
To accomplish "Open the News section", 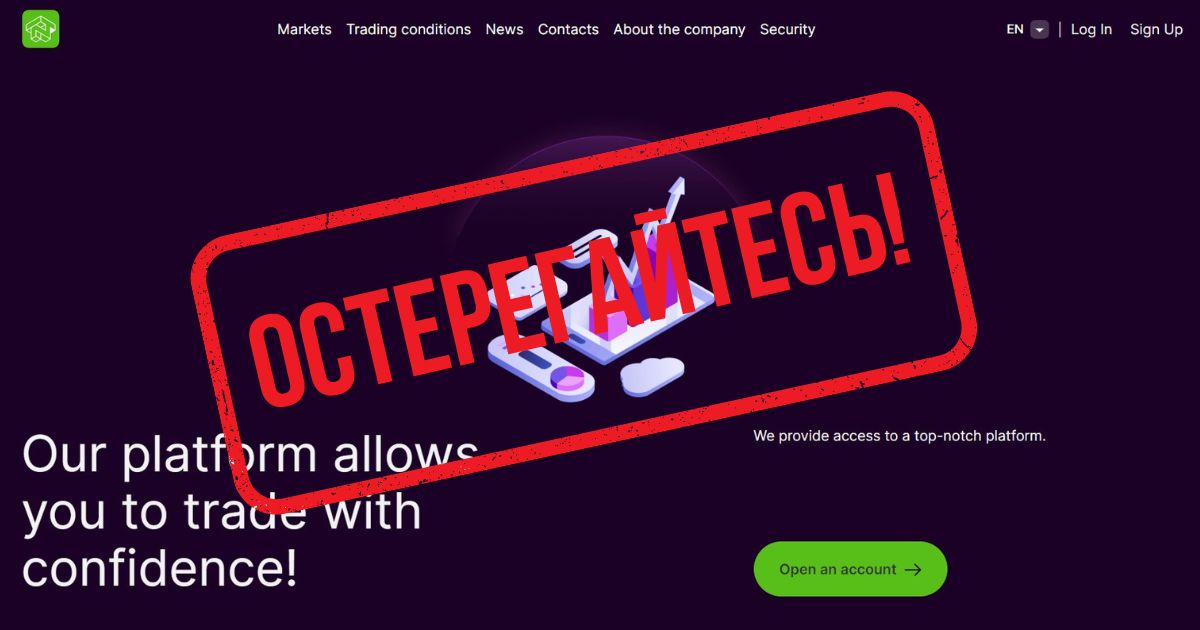I will click(504, 30).
